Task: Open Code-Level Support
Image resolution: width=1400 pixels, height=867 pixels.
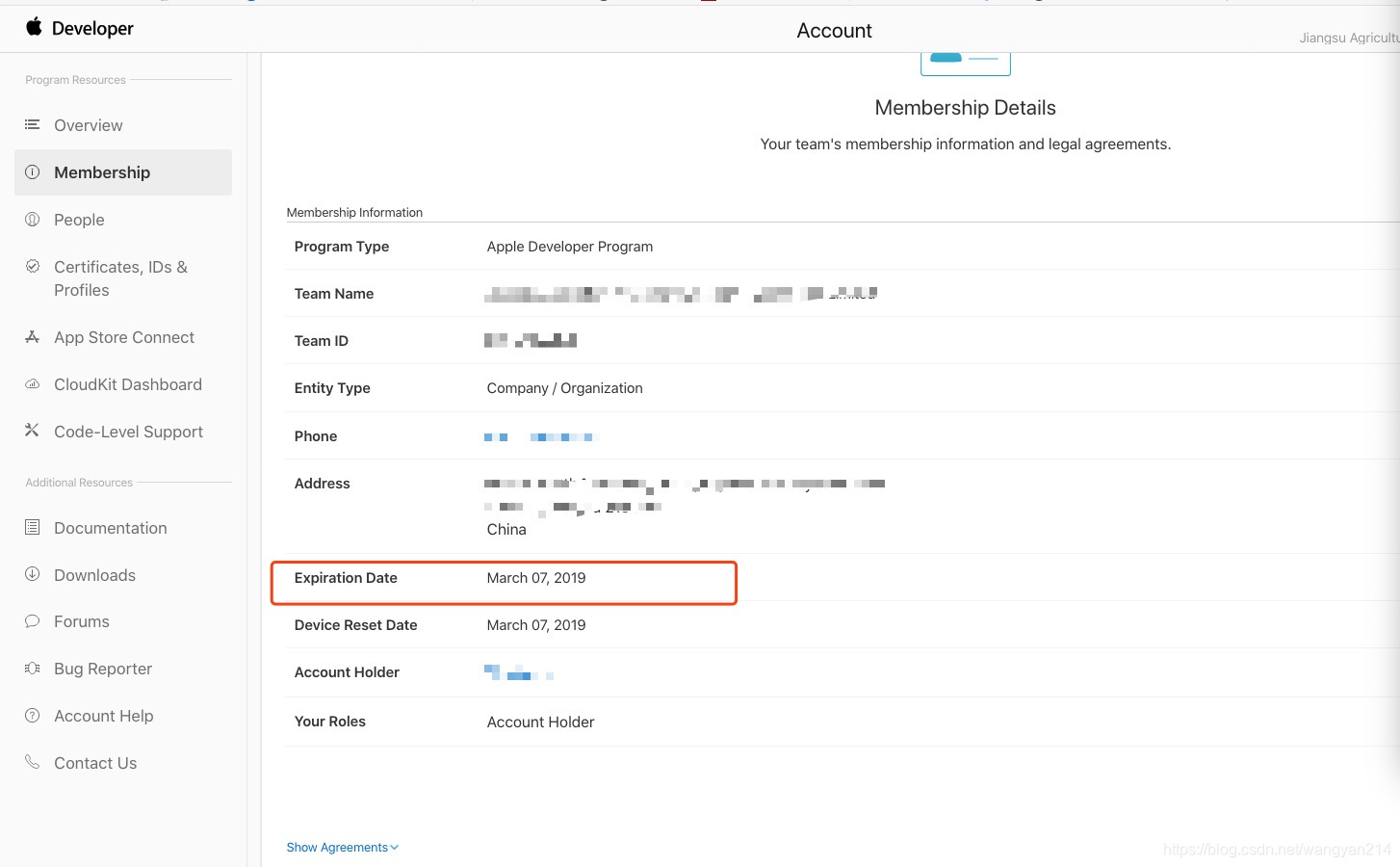Action: (128, 432)
